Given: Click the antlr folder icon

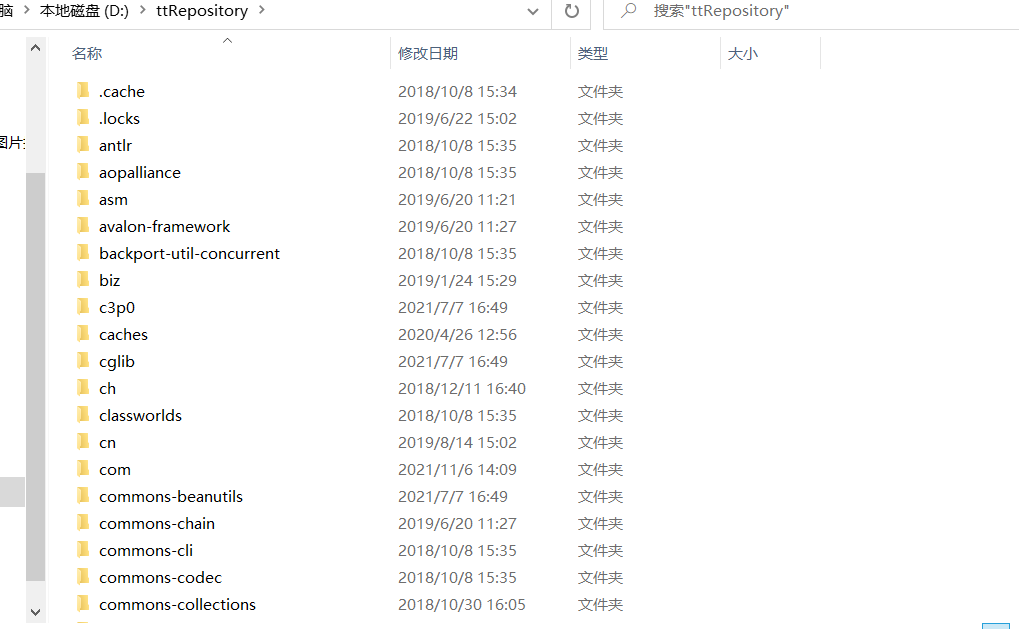Looking at the screenshot, I should click(x=83, y=145).
